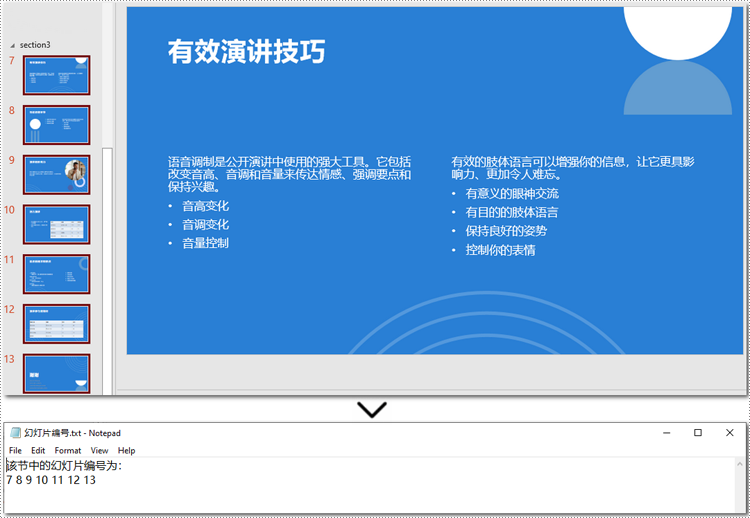The width and height of the screenshot is (750, 518).
Task: Click the paragraph starting 有效的肢体语言
Action: [573, 168]
